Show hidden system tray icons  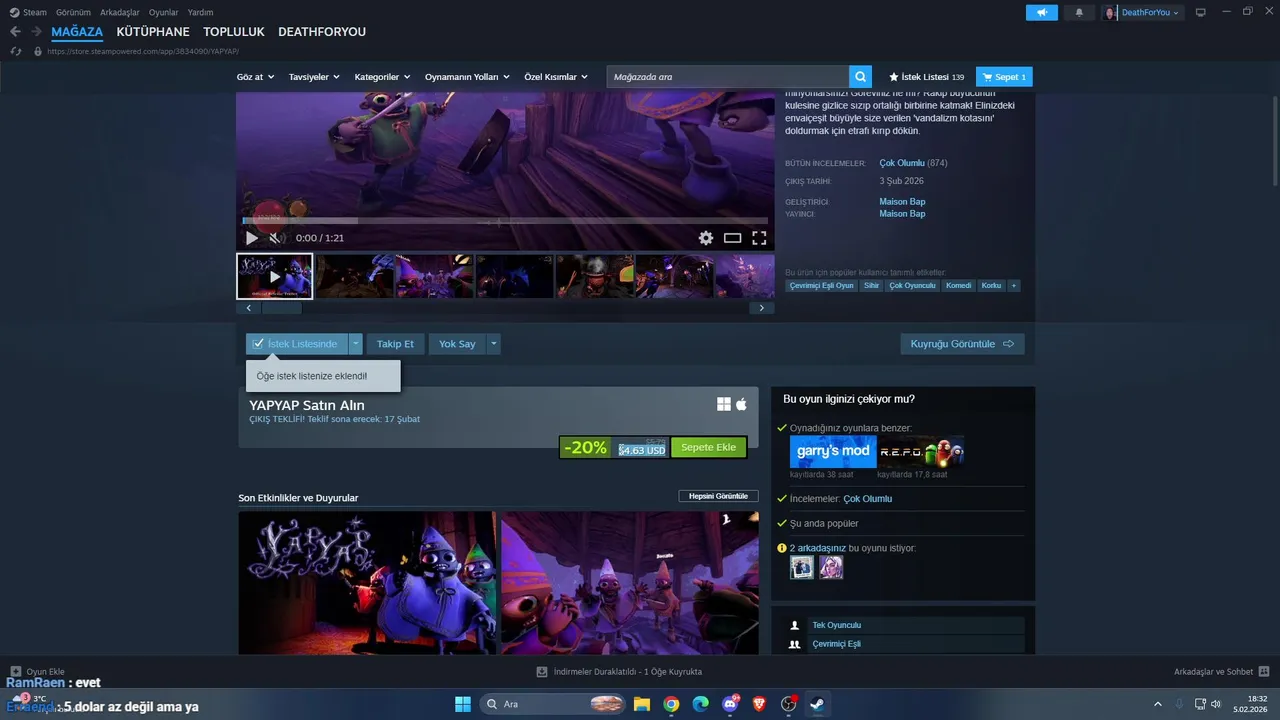click(x=1158, y=704)
